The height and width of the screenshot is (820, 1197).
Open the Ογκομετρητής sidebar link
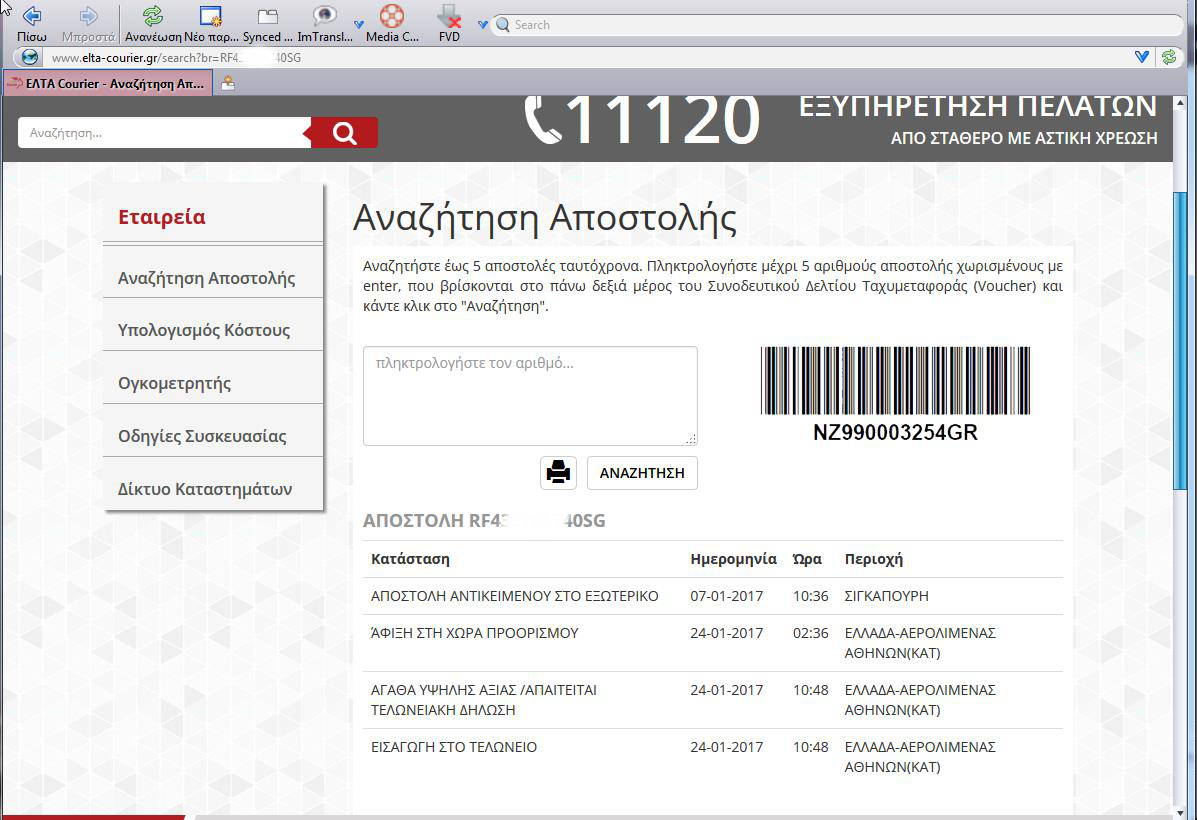[175, 383]
